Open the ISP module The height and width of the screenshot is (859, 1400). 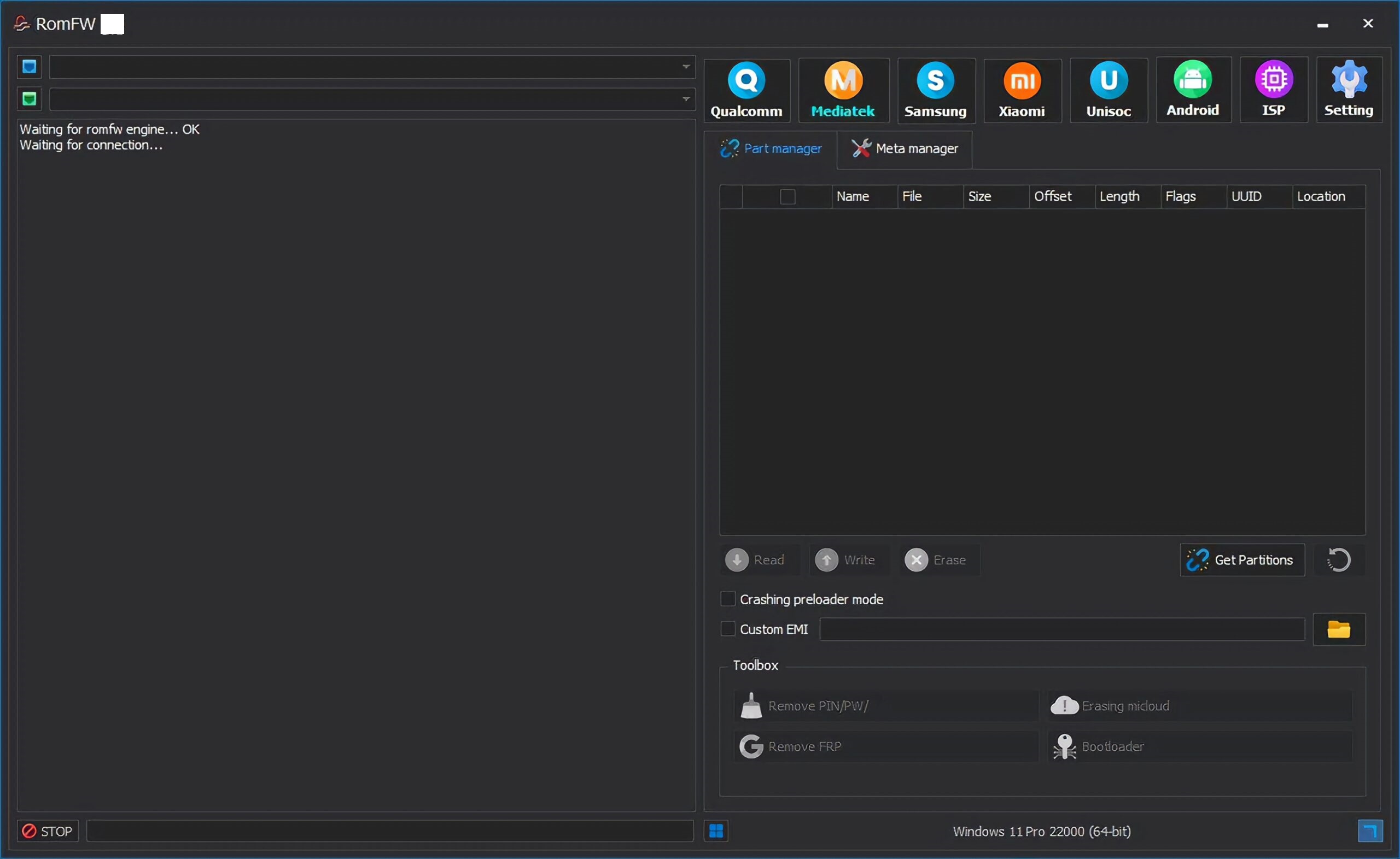pos(1274,90)
